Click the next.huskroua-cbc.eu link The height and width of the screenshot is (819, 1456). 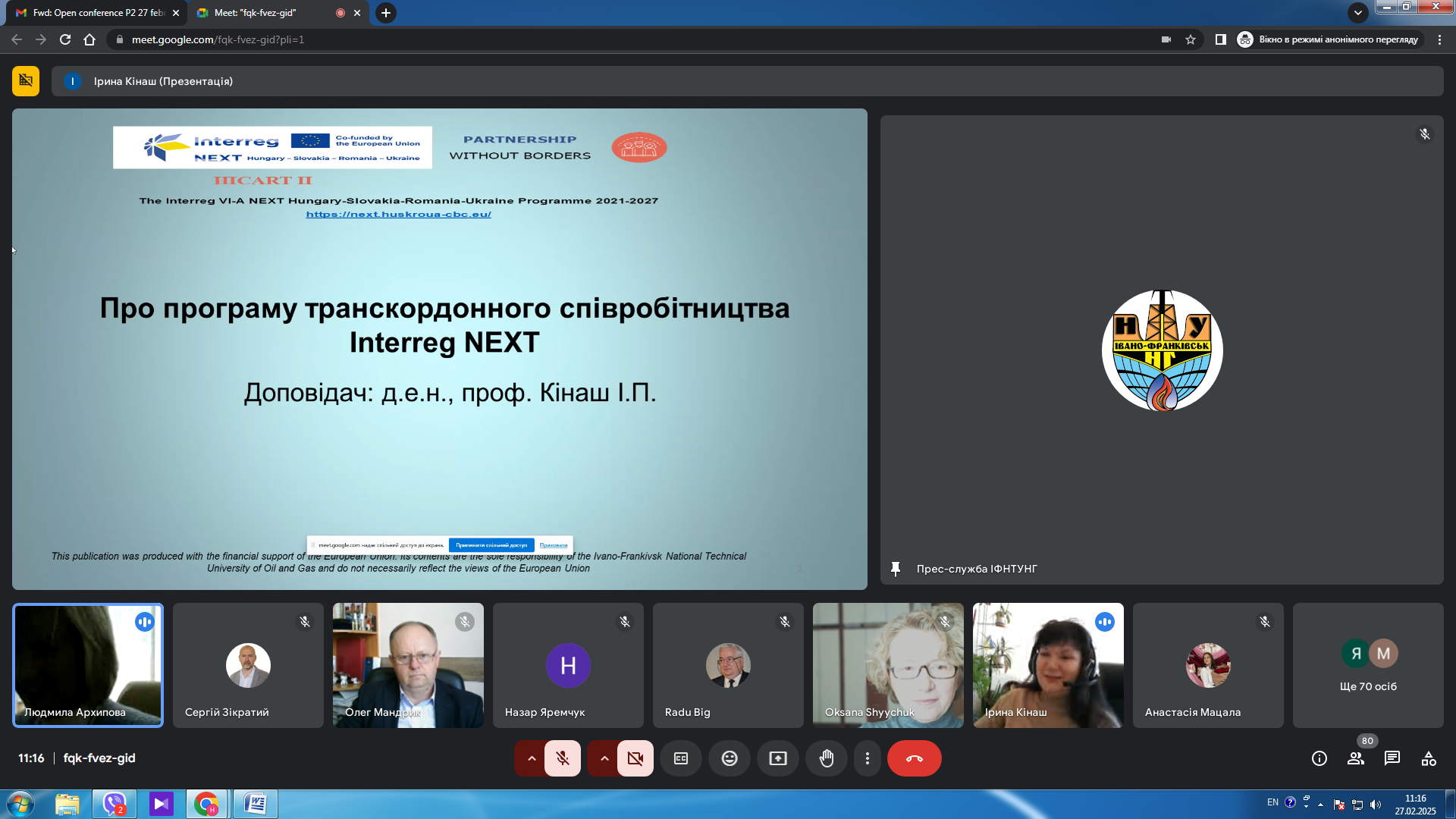pos(398,215)
